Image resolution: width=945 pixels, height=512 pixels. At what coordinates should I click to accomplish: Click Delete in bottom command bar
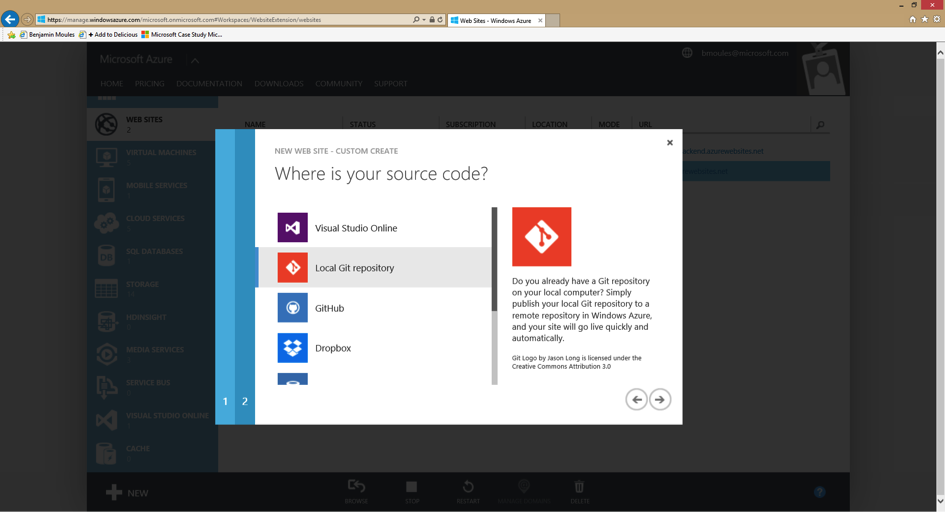point(579,491)
